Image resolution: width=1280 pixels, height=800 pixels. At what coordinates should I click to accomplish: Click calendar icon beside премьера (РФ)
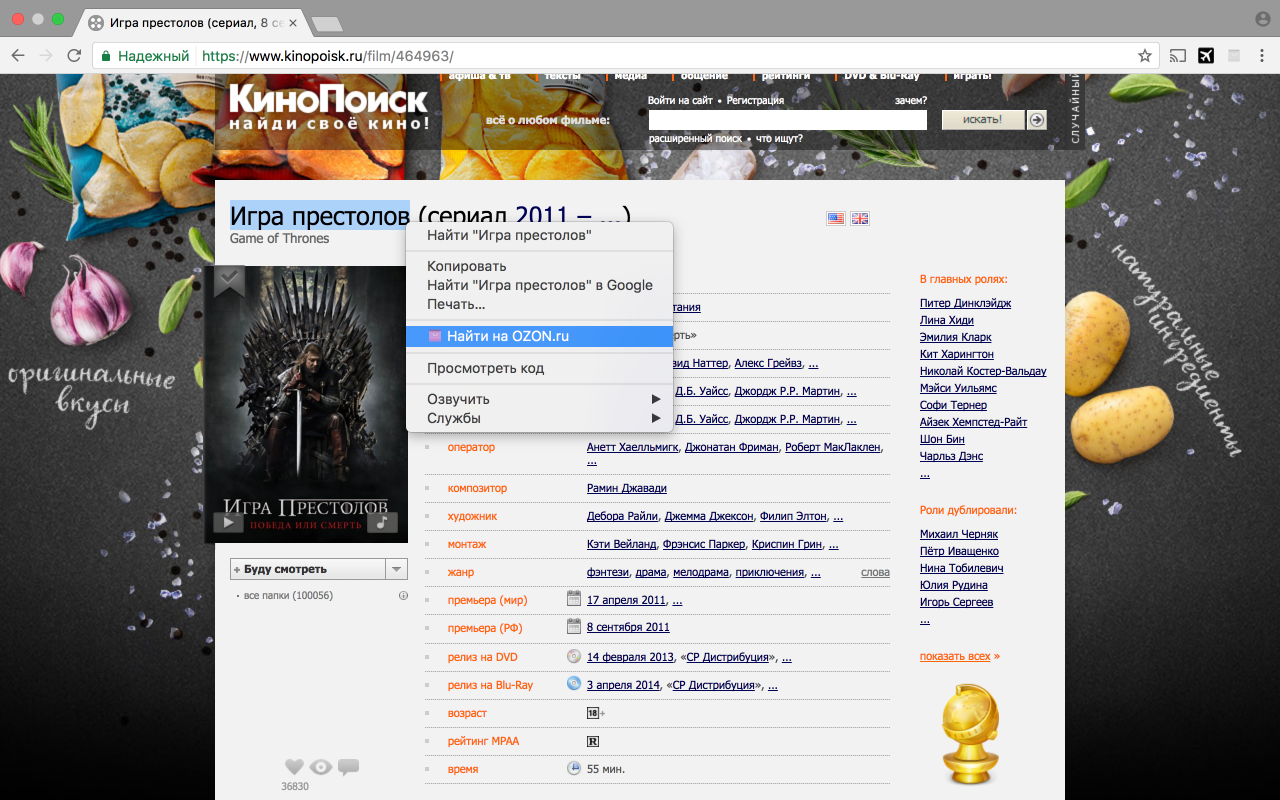[x=574, y=626]
